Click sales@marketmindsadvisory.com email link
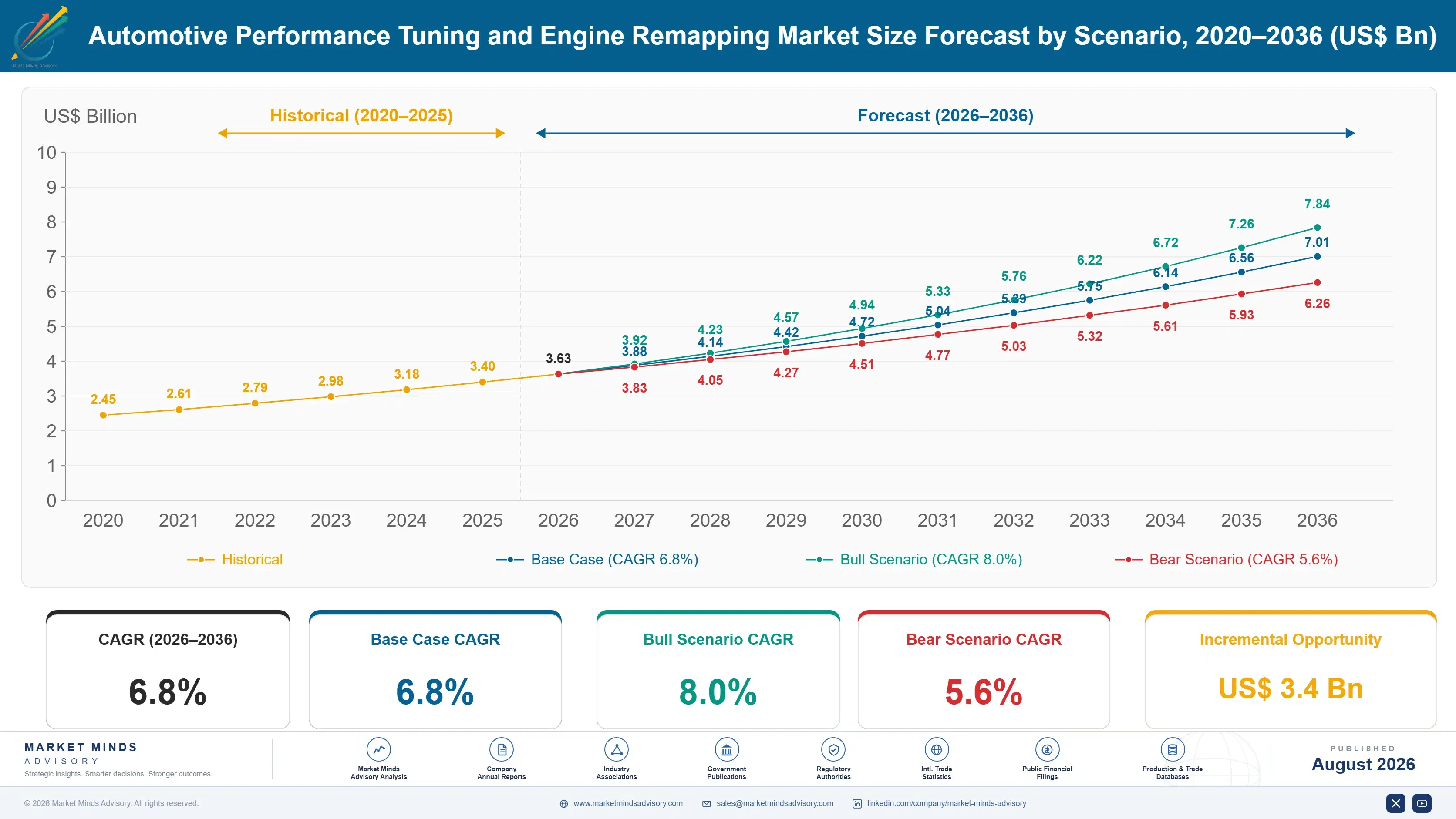This screenshot has width=1456, height=819. coord(775,803)
